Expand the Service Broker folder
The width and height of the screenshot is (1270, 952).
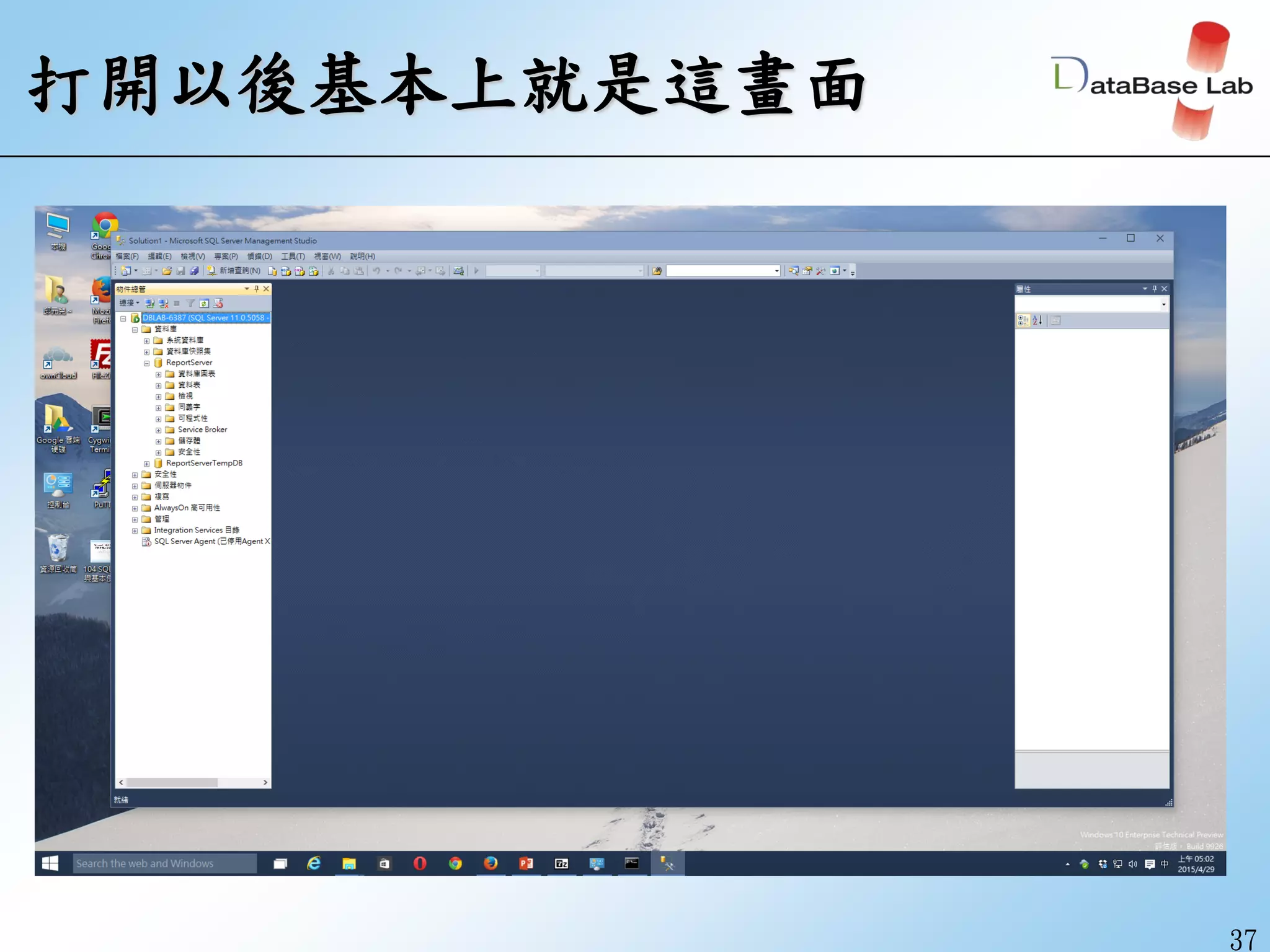159,430
